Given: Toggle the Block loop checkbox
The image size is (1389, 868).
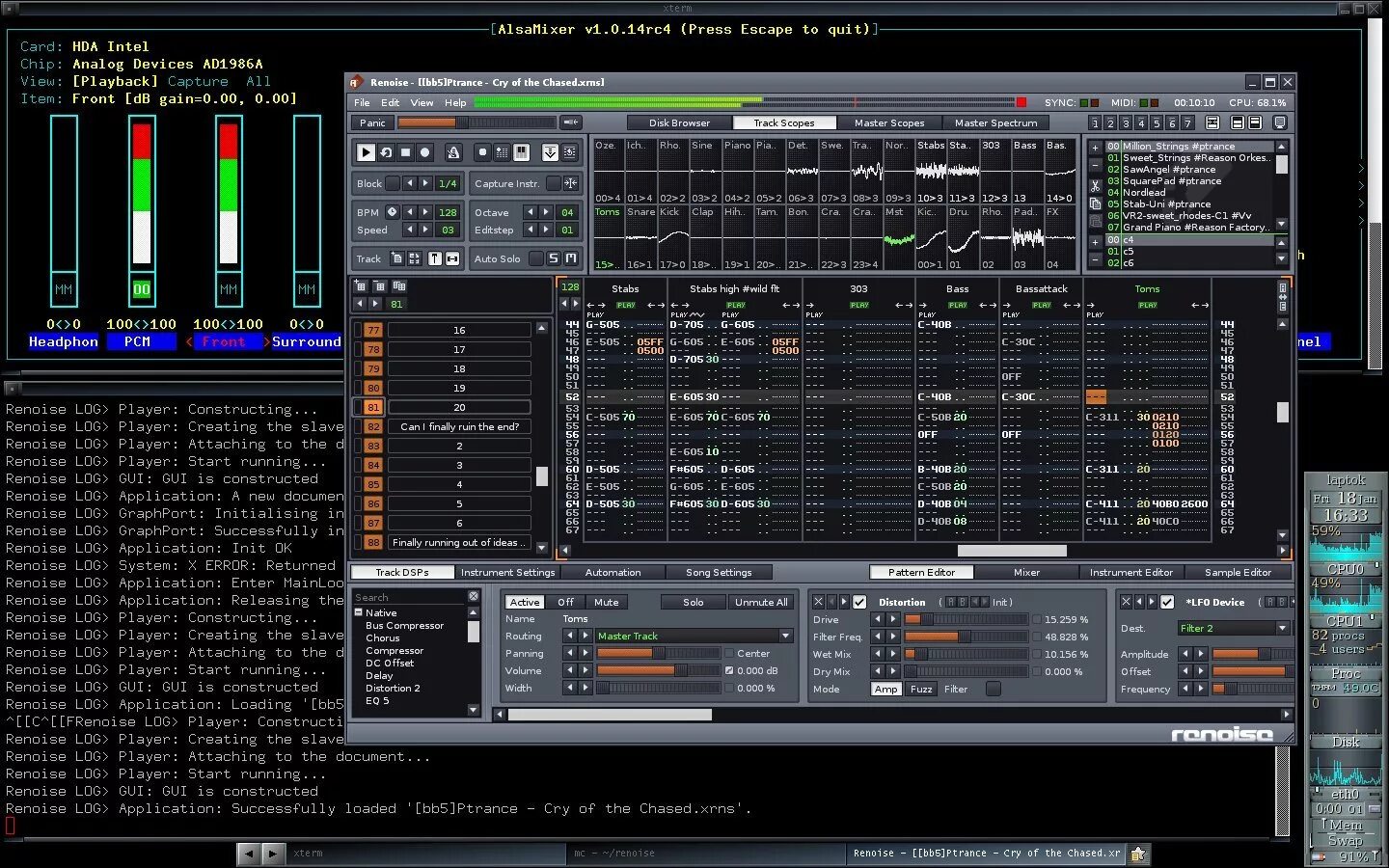Looking at the screenshot, I should tap(393, 183).
